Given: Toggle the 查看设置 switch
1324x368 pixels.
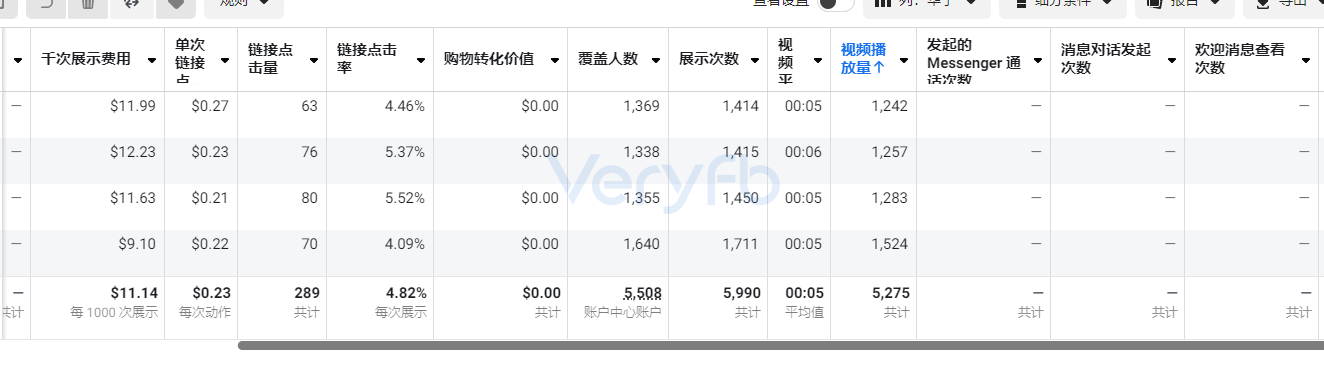Looking at the screenshot, I should pyautogui.click(x=835, y=4).
